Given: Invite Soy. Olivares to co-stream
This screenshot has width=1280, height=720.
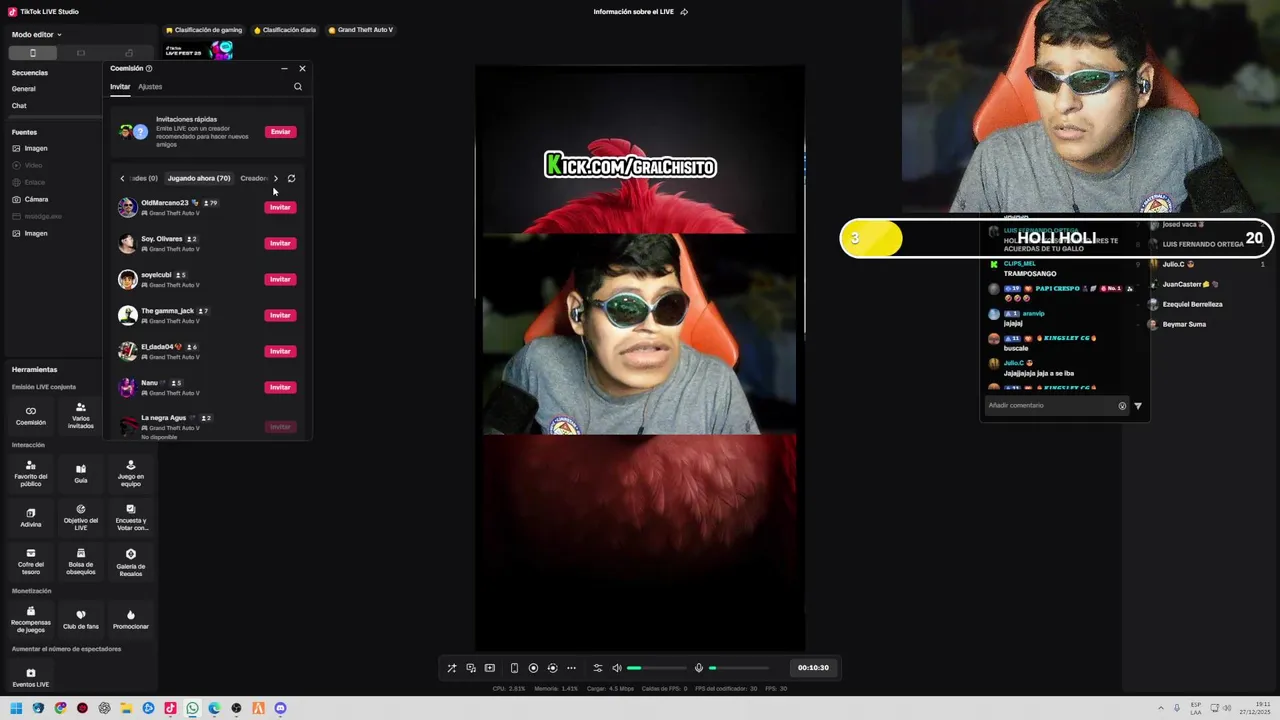Looking at the screenshot, I should (280, 244).
